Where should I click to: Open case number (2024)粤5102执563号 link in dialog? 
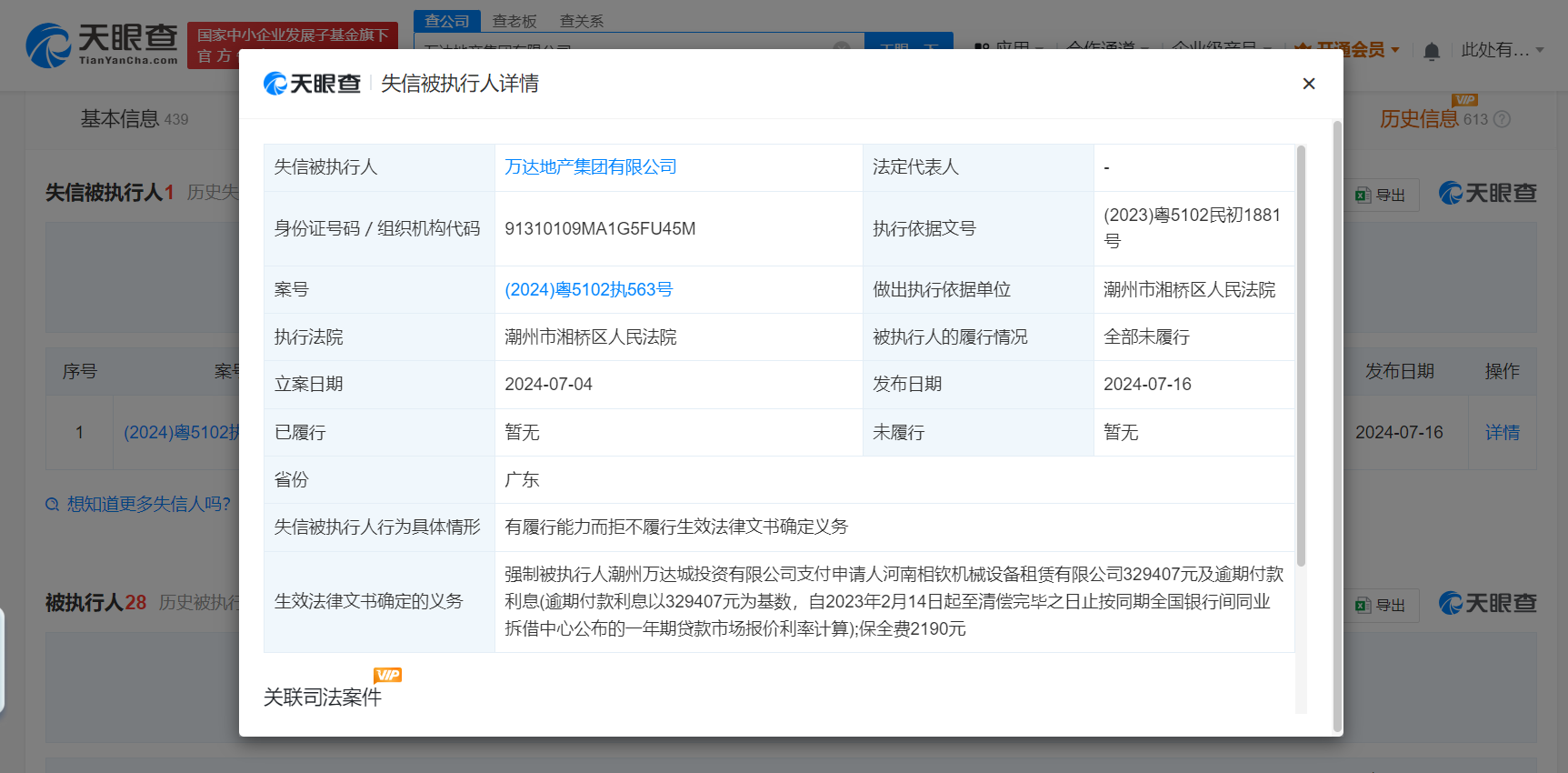tap(588, 290)
